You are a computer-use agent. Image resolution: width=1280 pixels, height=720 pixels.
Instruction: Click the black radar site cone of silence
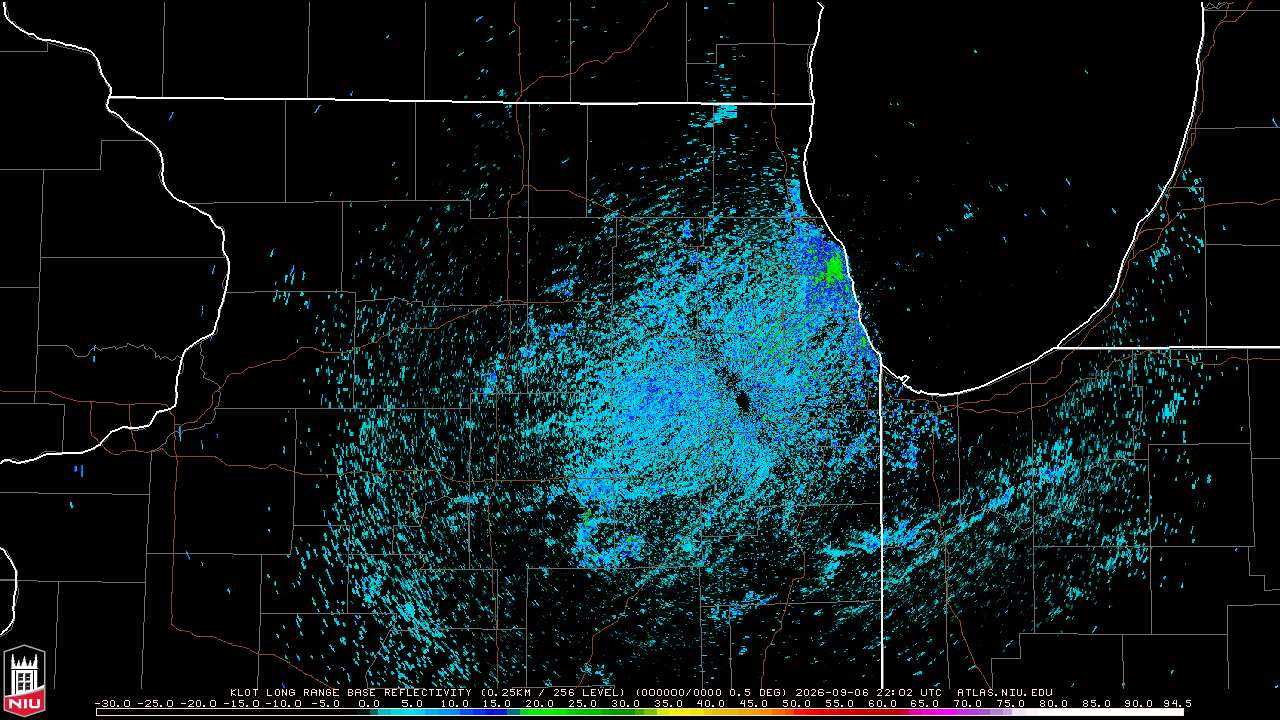(x=743, y=400)
